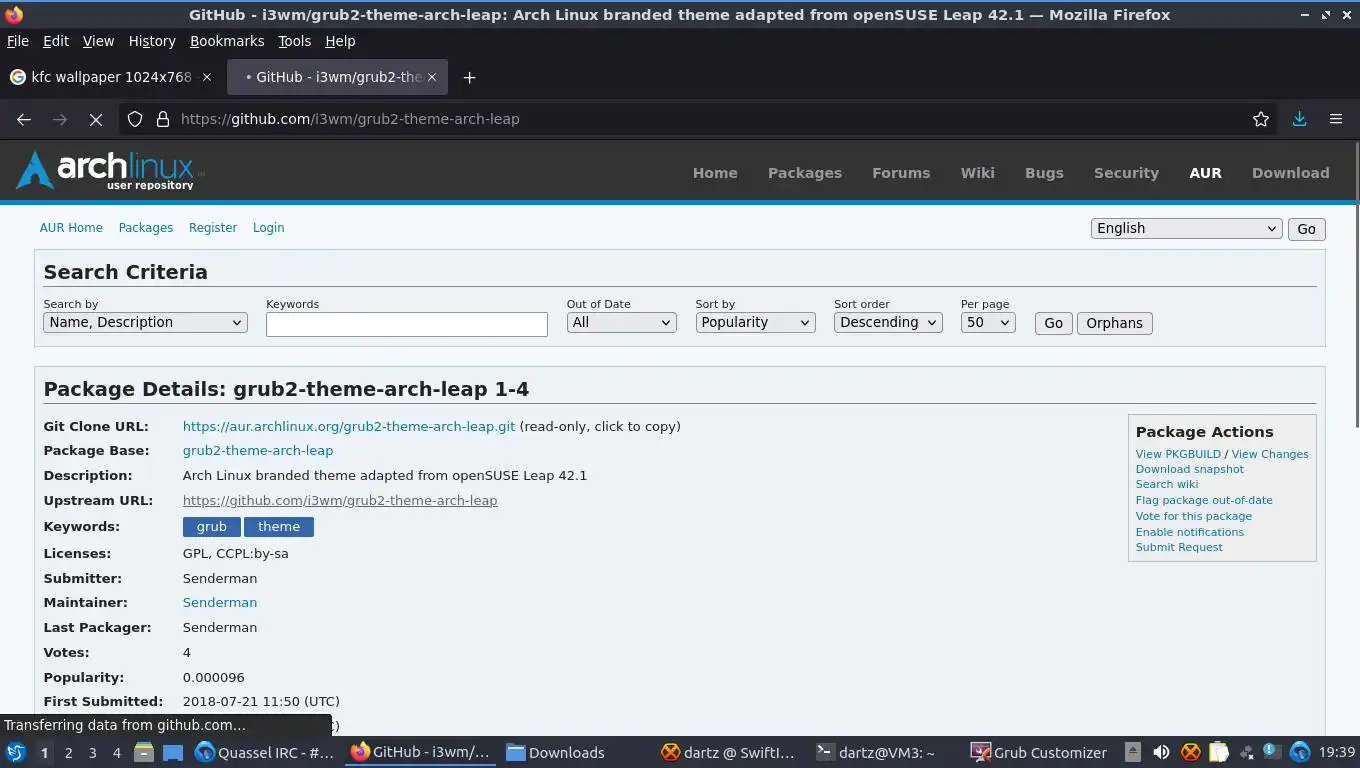This screenshot has width=1360, height=768.
Task: Click the file manager icon in the taskbar
Action: click(144, 752)
